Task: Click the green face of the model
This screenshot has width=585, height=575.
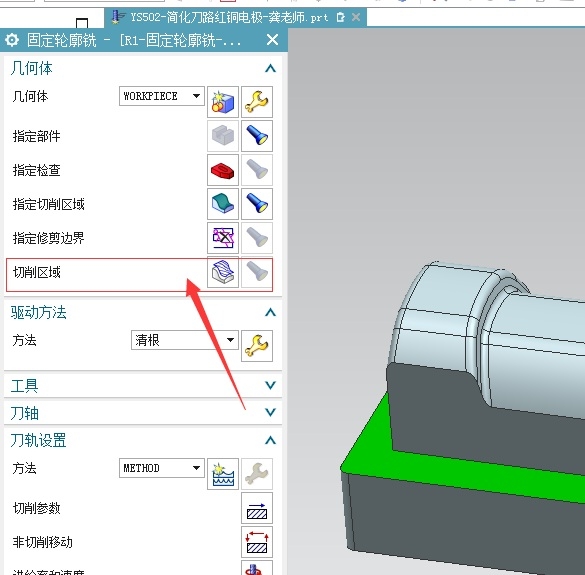Action: tap(429, 470)
